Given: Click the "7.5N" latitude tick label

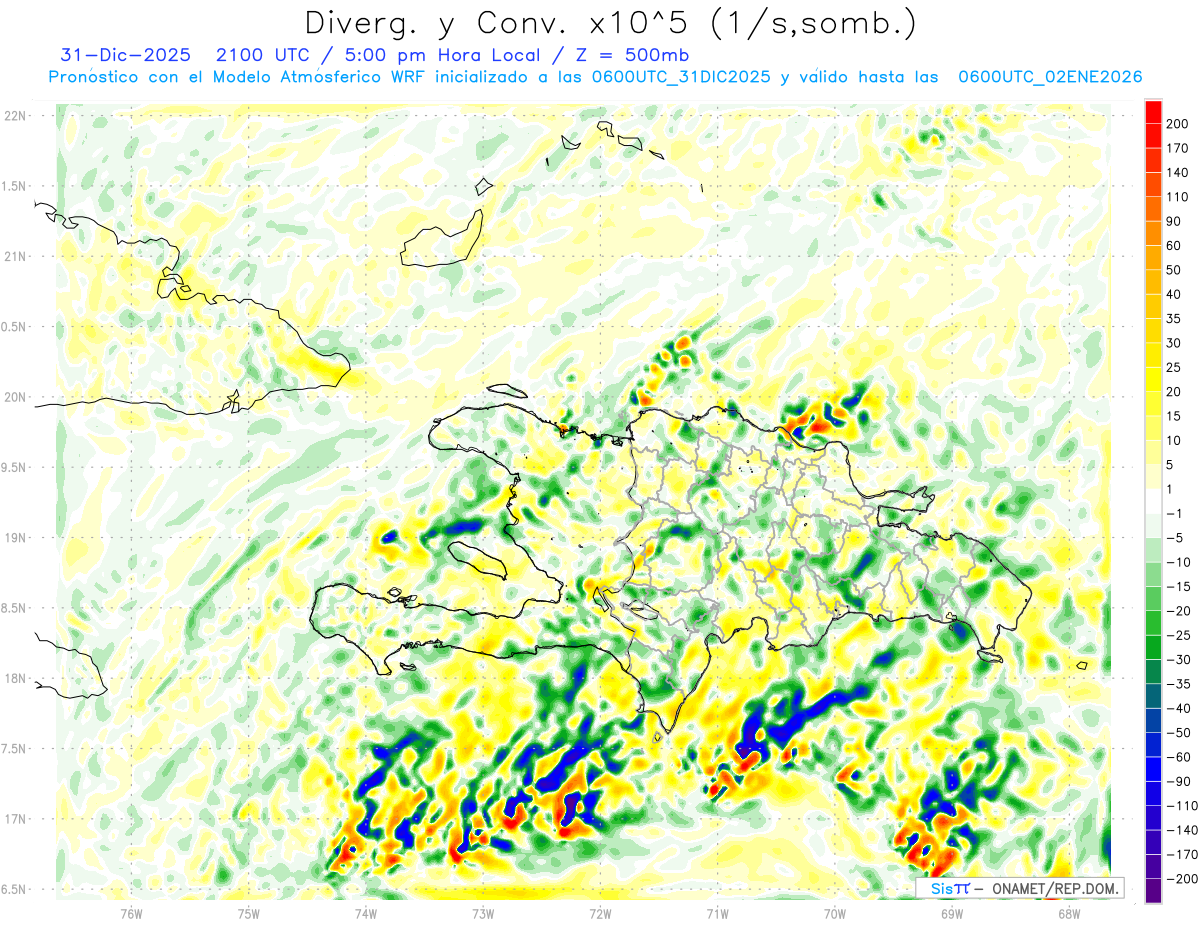Looking at the screenshot, I should (x=15, y=749).
